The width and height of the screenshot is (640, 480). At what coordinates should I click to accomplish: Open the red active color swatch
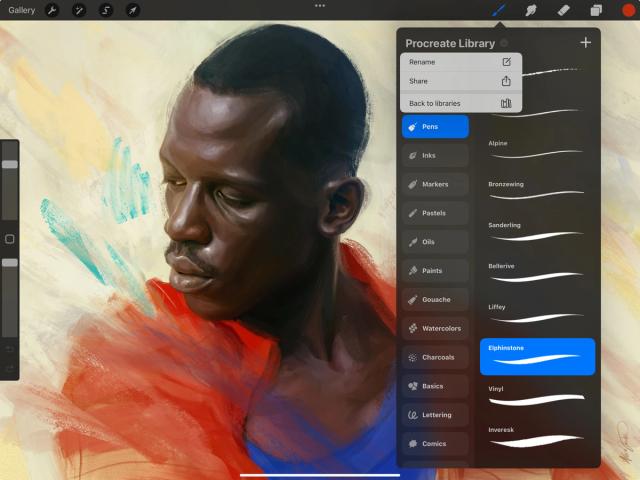629,10
